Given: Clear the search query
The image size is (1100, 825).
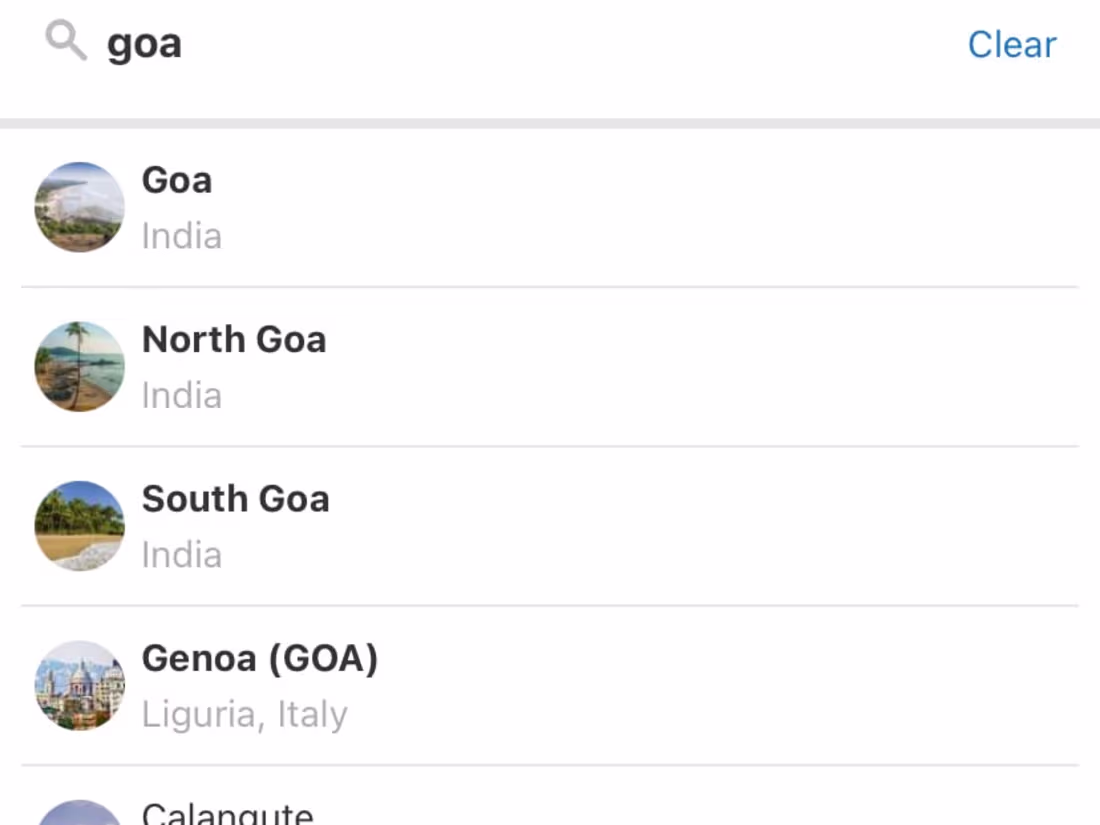Looking at the screenshot, I should (1011, 45).
